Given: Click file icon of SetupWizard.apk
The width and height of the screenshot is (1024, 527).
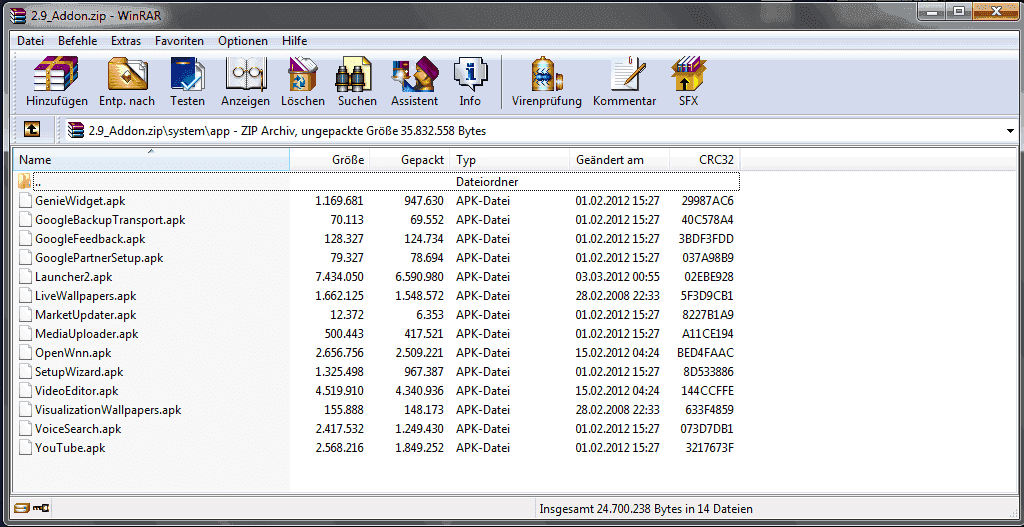Looking at the screenshot, I should 25,372.
